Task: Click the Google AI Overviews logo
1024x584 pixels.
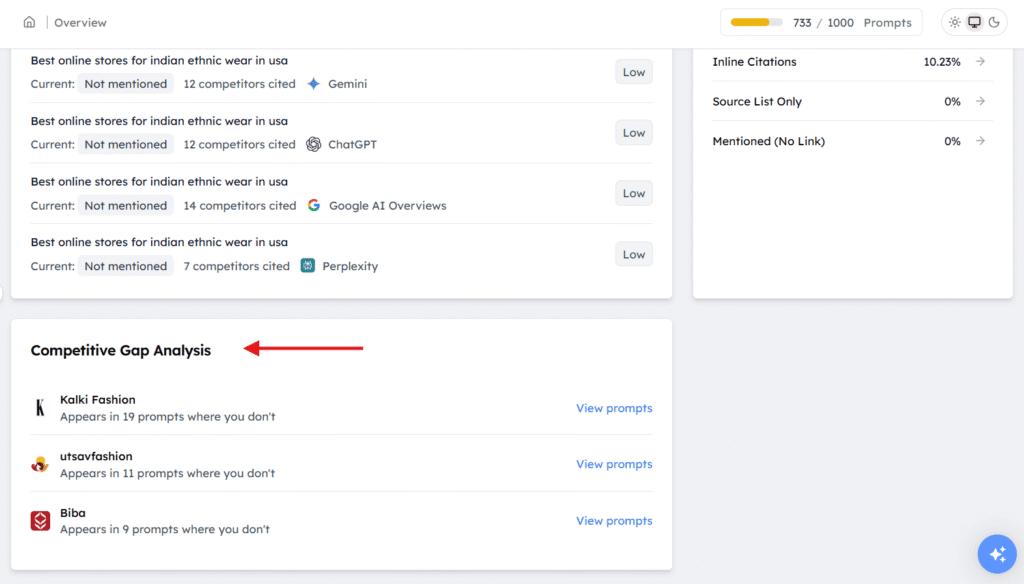Action: click(314, 205)
